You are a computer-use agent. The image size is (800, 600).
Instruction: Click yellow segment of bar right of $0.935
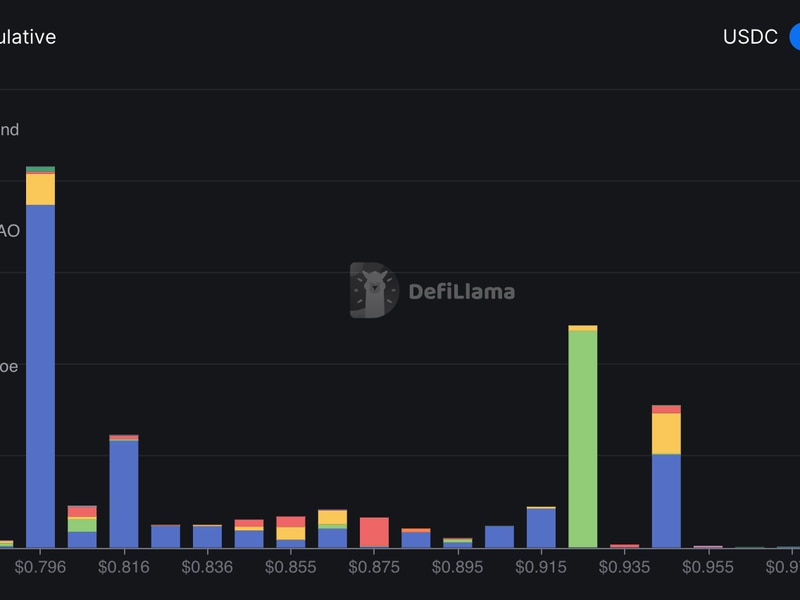tap(666, 433)
